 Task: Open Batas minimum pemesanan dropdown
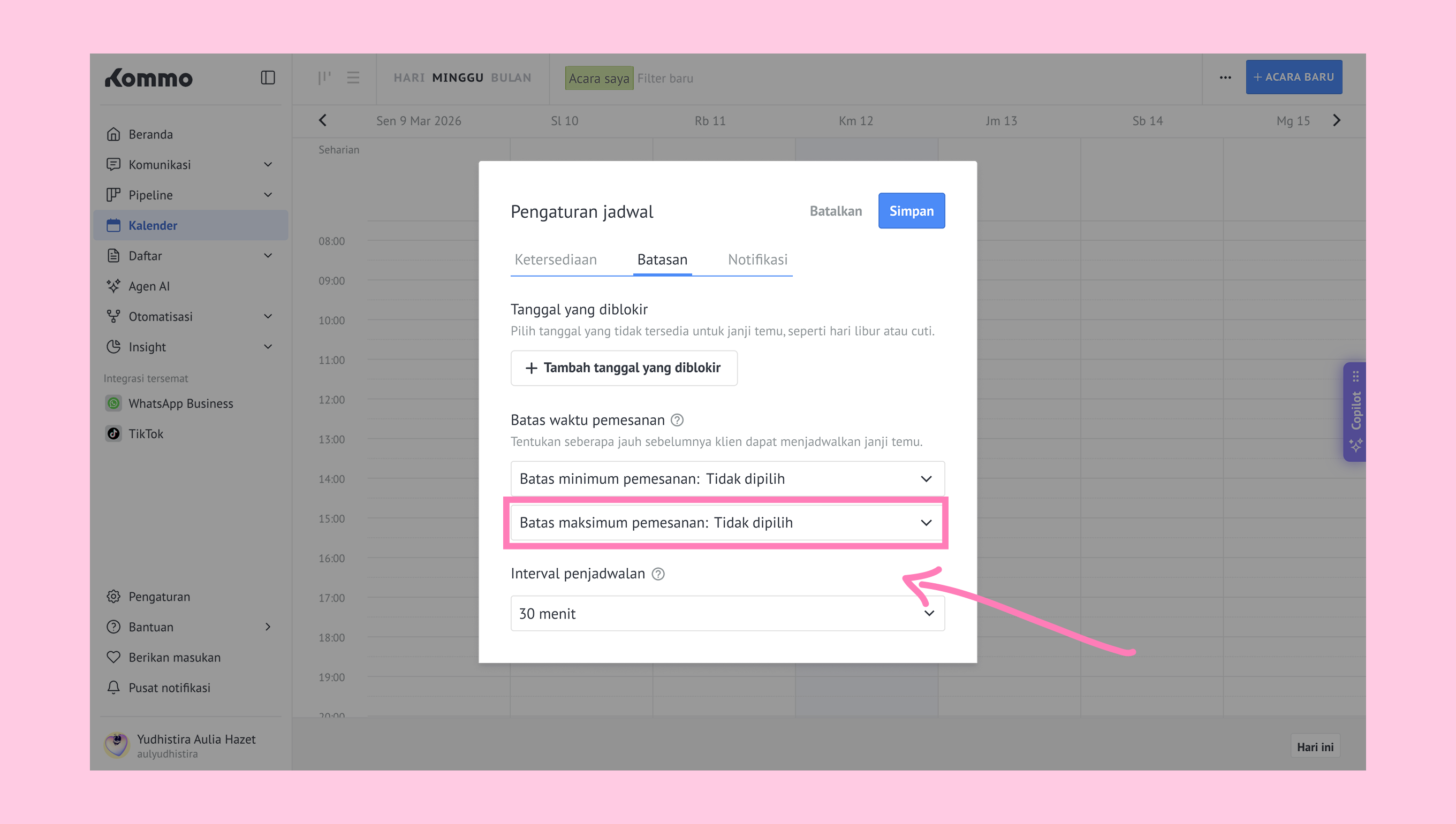pyautogui.click(x=727, y=479)
